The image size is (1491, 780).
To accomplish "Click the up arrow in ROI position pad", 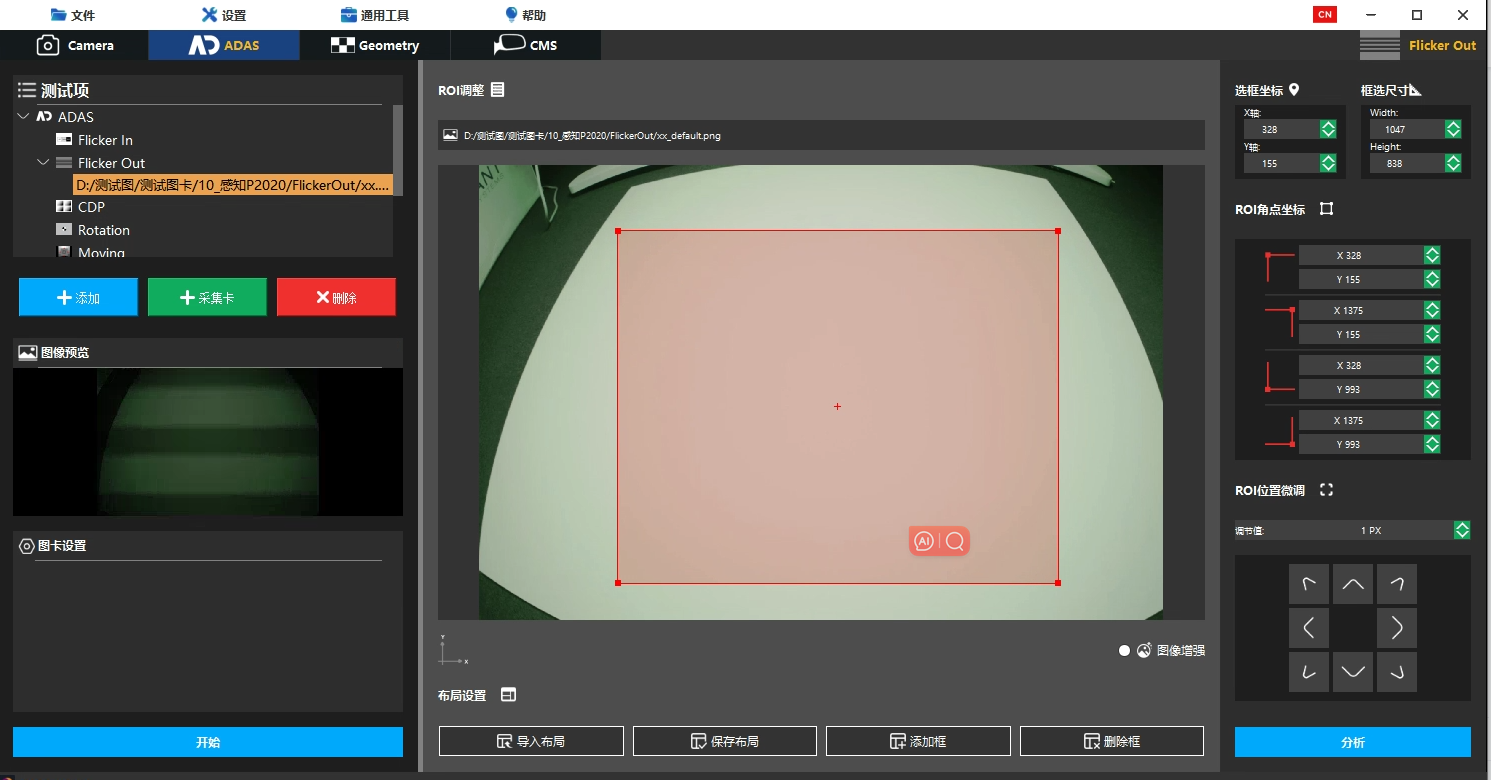I will 1352,584.
